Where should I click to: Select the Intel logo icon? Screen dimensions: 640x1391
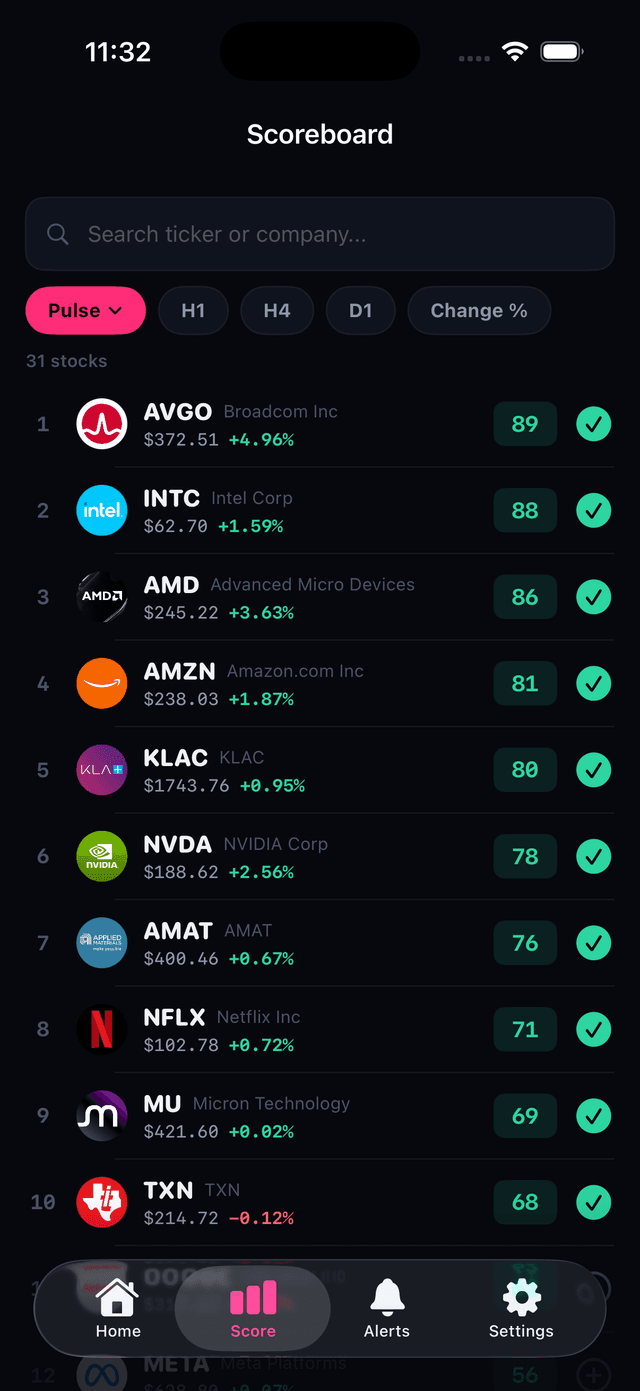pos(101,510)
